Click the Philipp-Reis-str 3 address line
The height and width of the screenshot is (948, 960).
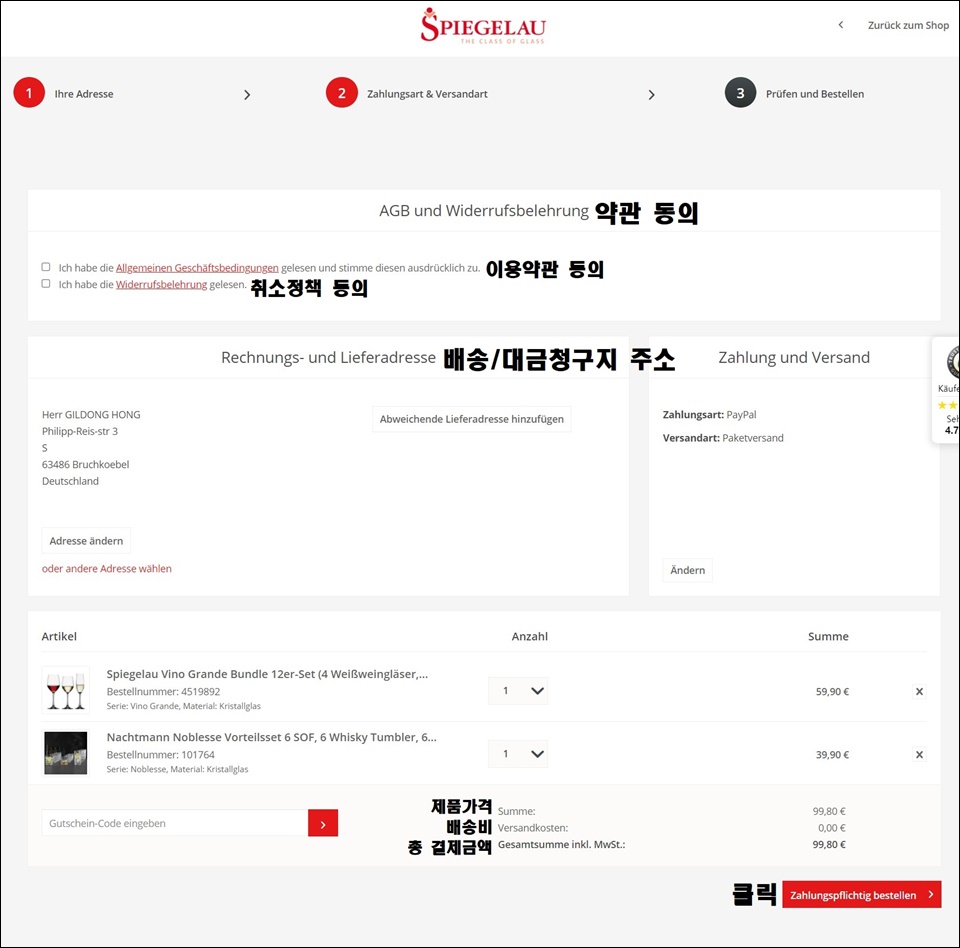(x=80, y=431)
